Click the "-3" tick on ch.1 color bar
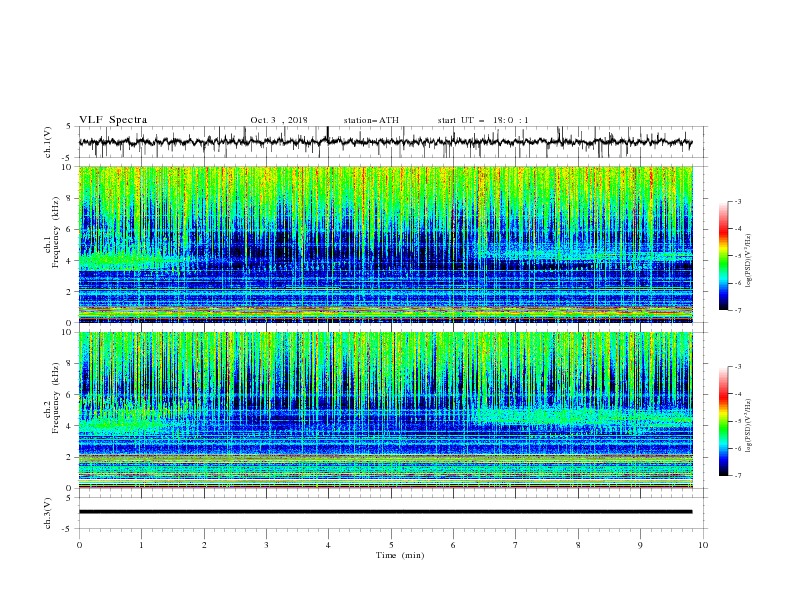Image resolution: width=792 pixels, height=612 pixels. 738,201
